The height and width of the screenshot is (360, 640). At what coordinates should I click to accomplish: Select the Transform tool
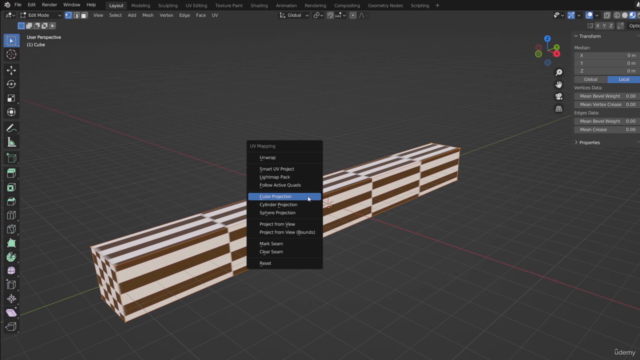[x=11, y=112]
